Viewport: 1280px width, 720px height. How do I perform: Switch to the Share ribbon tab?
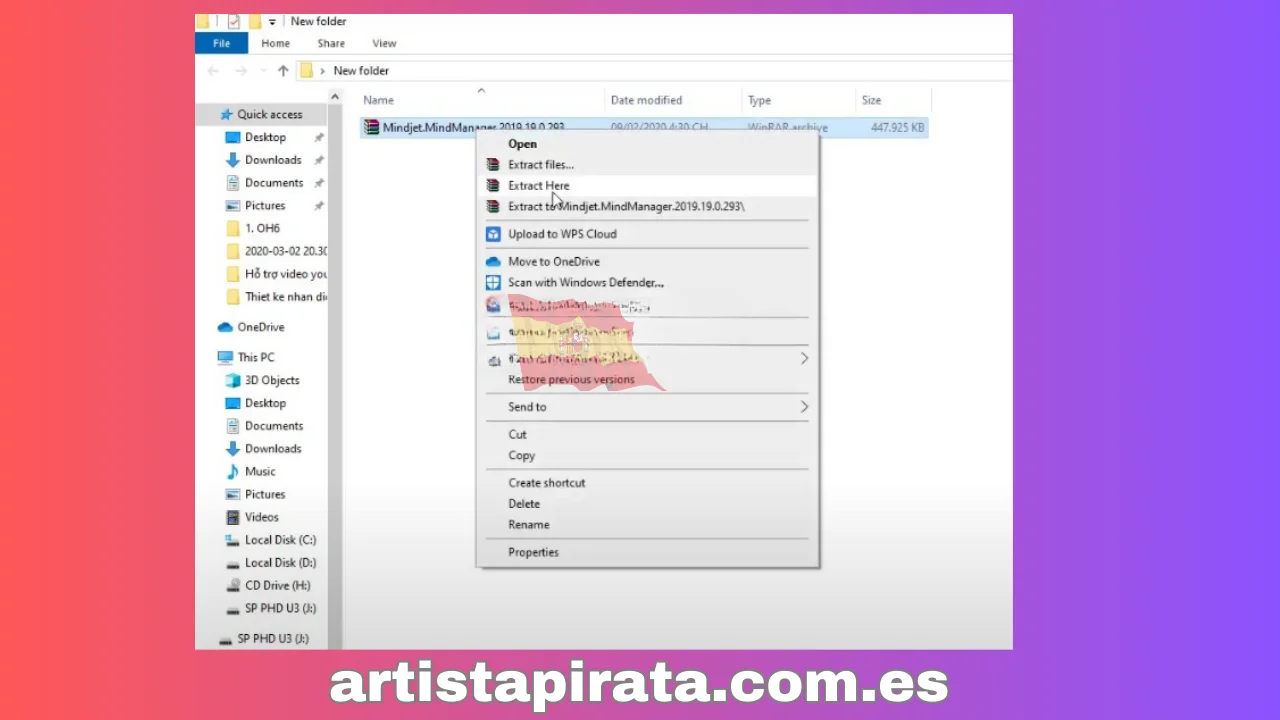pos(331,43)
